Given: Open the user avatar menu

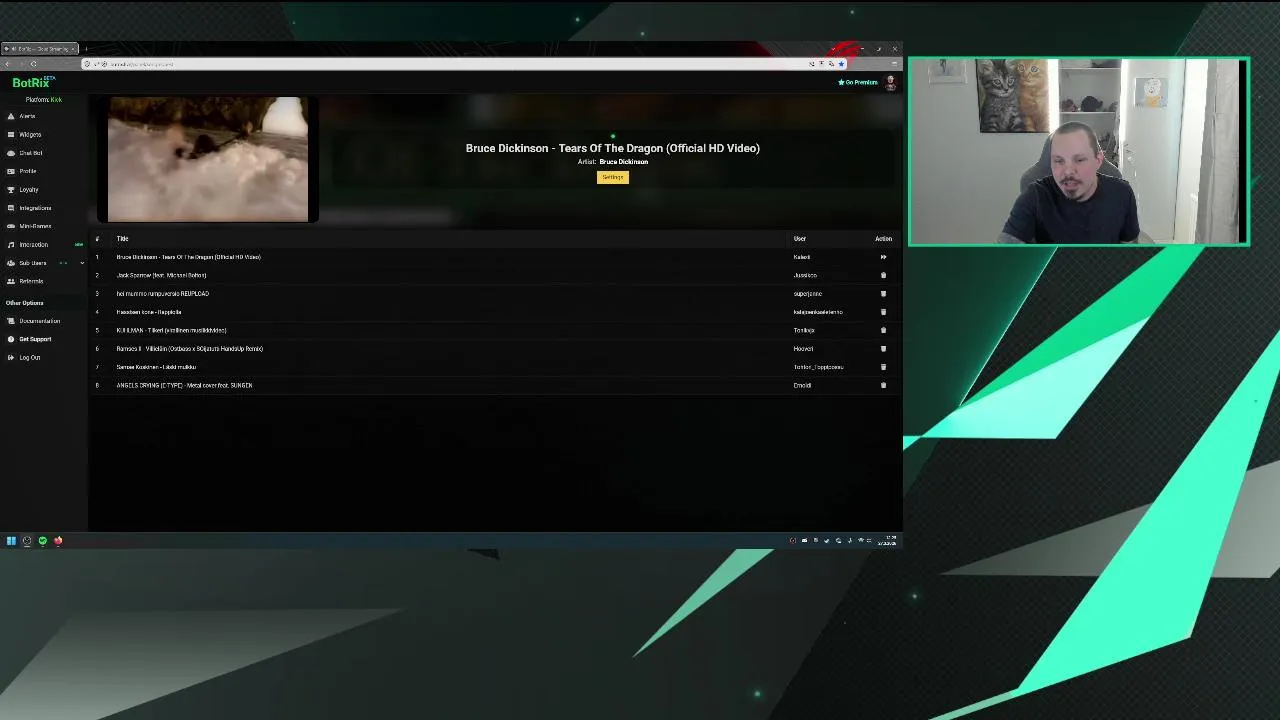Looking at the screenshot, I should tap(890, 83).
